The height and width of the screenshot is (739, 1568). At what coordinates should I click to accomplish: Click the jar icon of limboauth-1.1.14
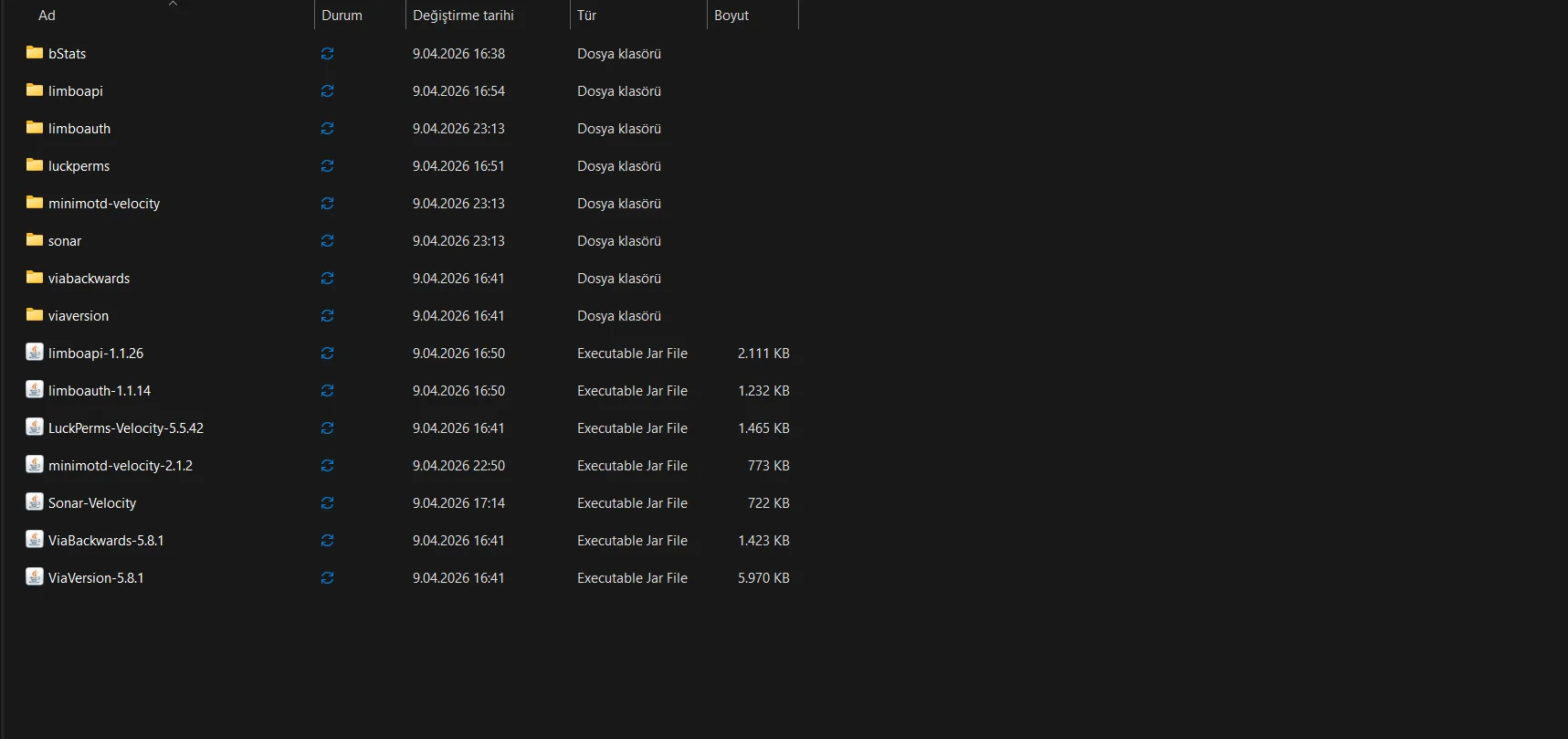35,389
